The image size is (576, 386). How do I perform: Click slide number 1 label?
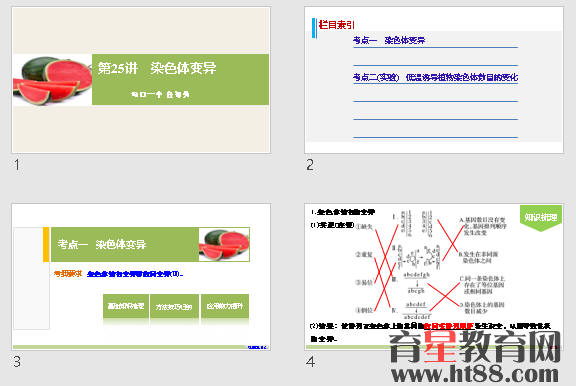pyautogui.click(x=17, y=165)
